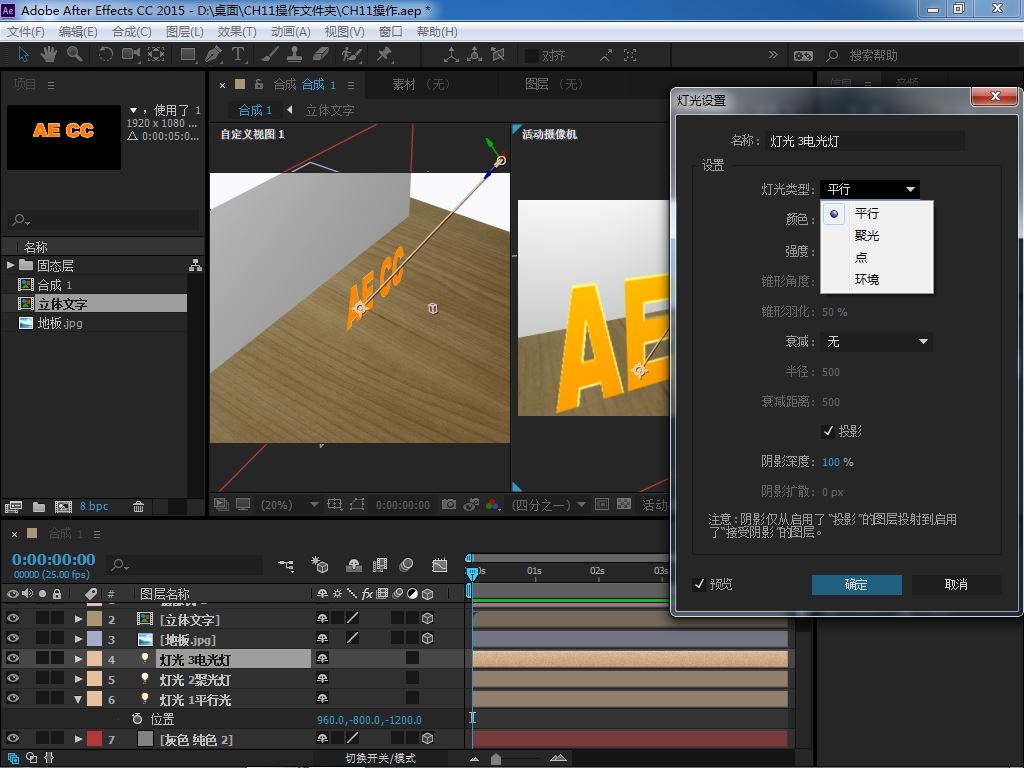Viewport: 1024px width, 768px height.
Task: Toggle the 投影 checkbox
Action: (x=828, y=431)
